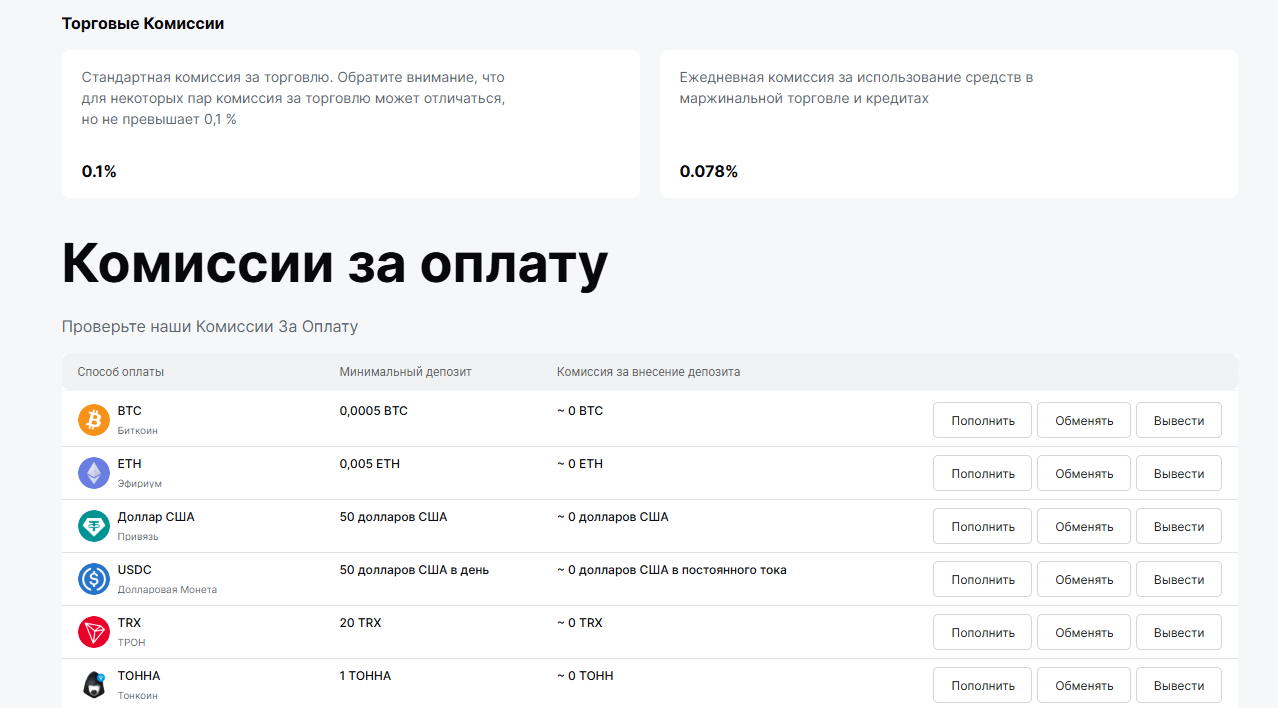Image resolution: width=1278 pixels, height=708 pixels.
Task: Click the Минимальный депозит column header
Action: point(405,372)
